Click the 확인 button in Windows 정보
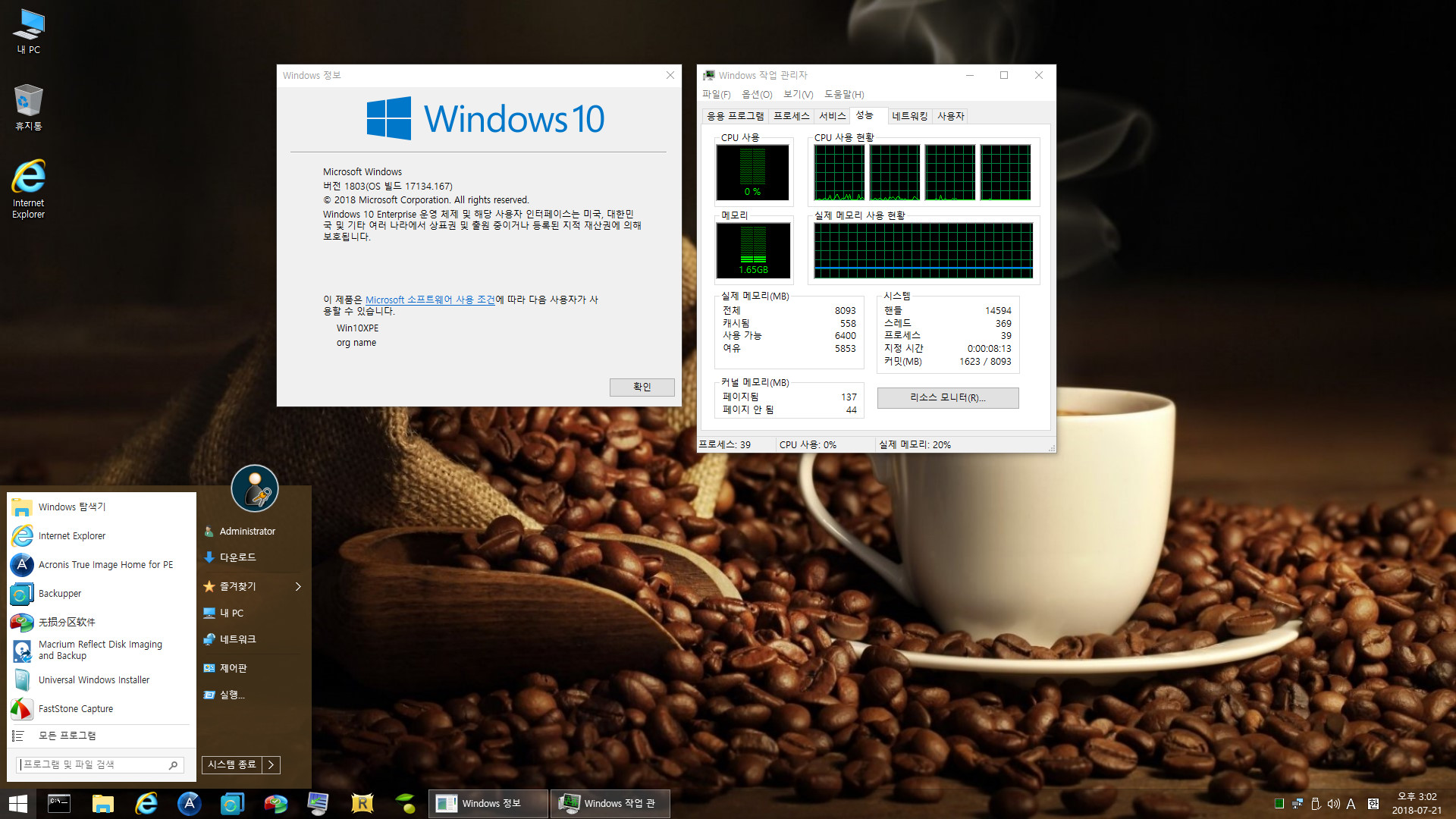The height and width of the screenshot is (819, 1456). (x=640, y=387)
